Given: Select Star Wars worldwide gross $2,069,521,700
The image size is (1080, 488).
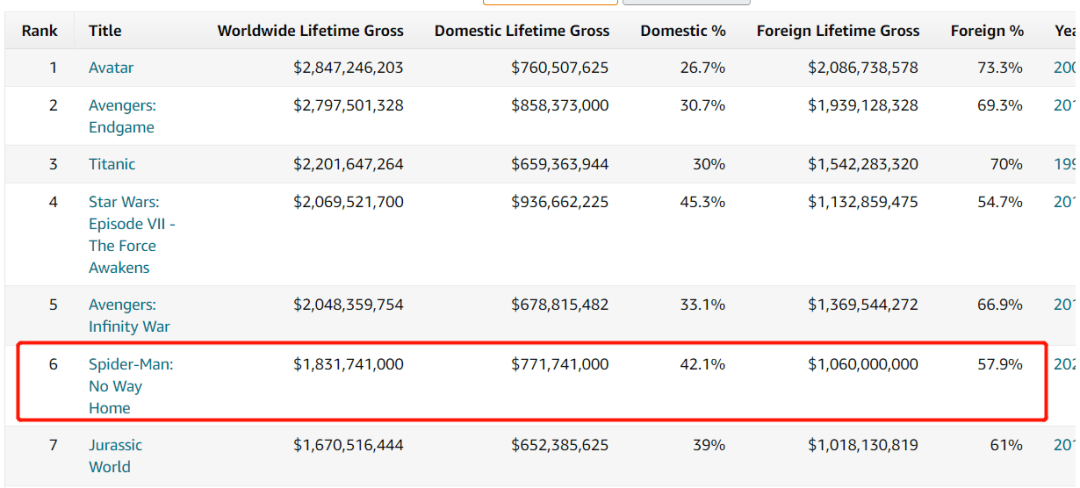Looking at the screenshot, I should coord(349,202).
